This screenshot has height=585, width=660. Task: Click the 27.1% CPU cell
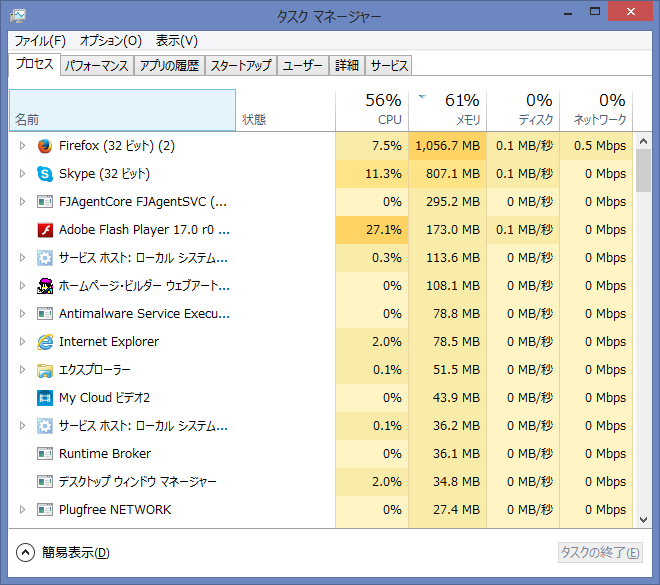[x=372, y=230]
